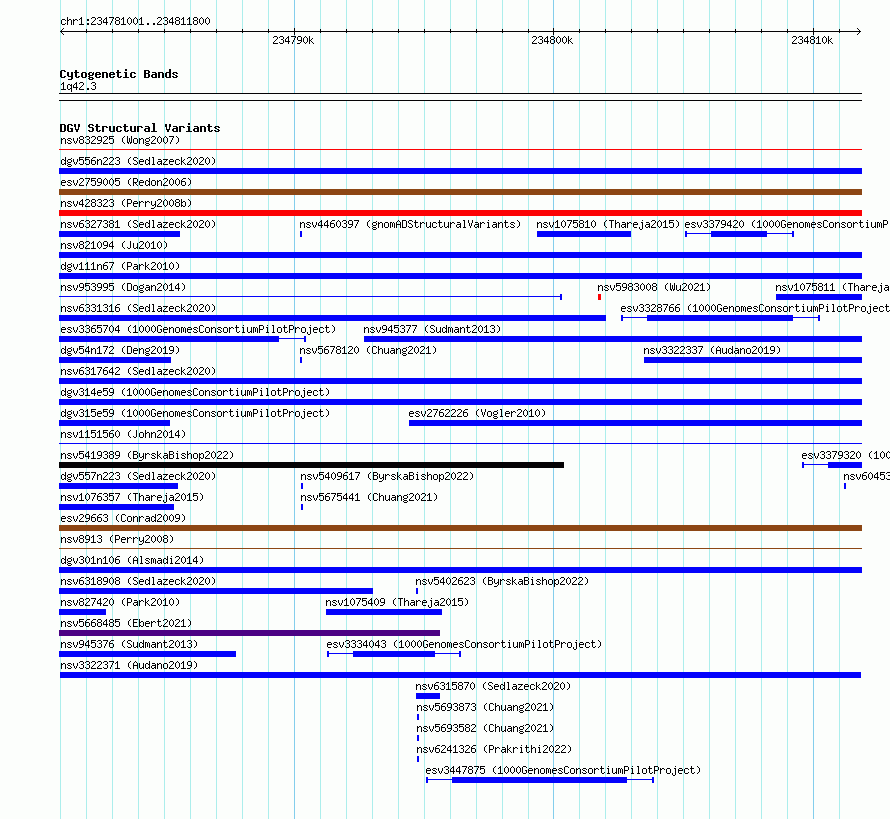Click the nsv5983008 (Wu2021) red marker
The width and height of the screenshot is (890, 819).
[x=599, y=297]
